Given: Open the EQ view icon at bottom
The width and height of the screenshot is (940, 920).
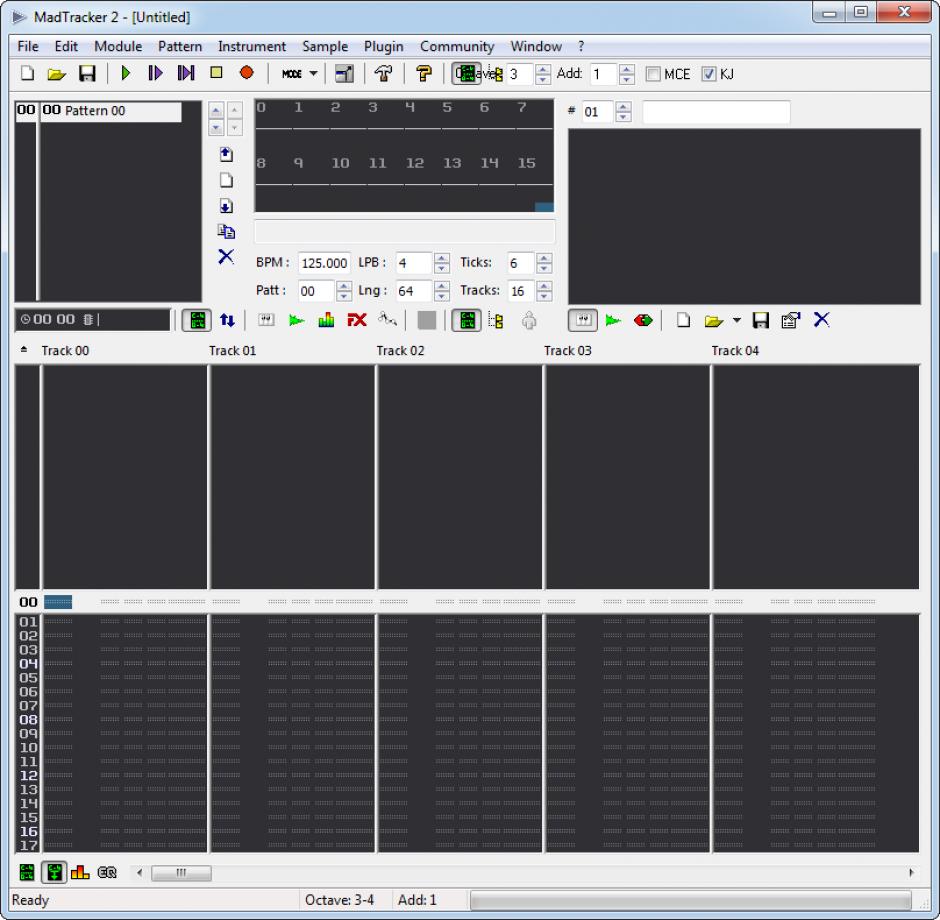Looking at the screenshot, I should (x=107, y=873).
